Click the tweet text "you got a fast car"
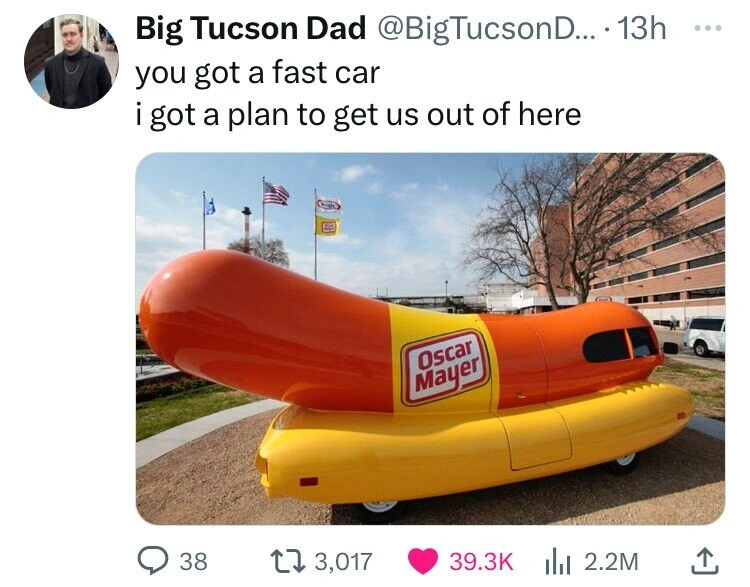This screenshot has width=750, height=587. point(258,73)
